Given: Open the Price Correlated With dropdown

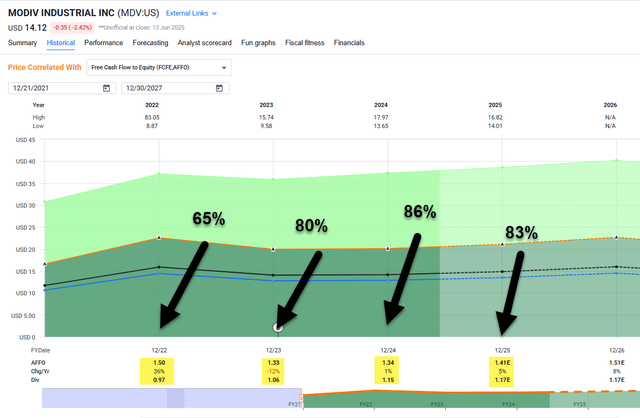Looking at the screenshot, I should 159,67.
